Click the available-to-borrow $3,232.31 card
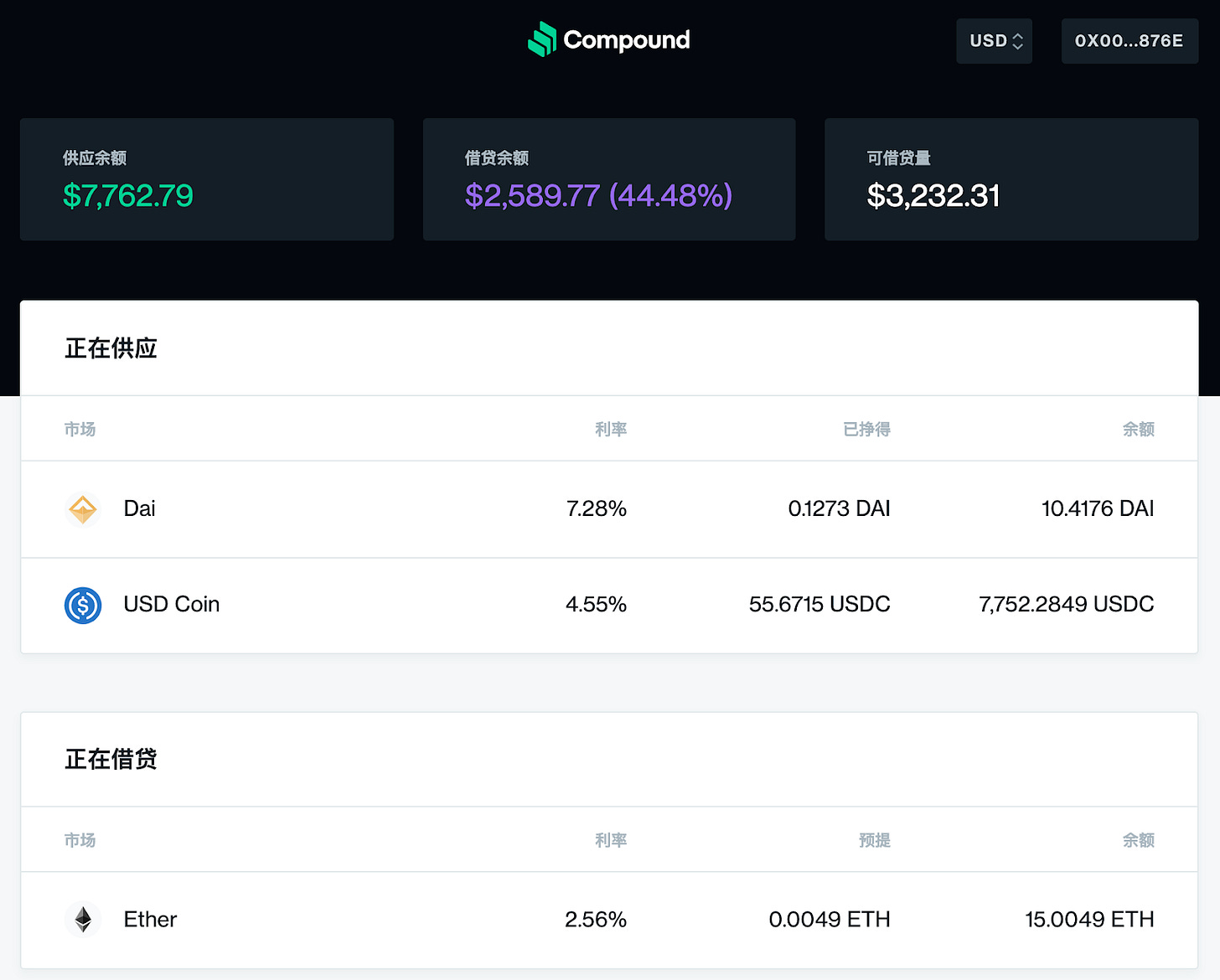1220x980 pixels. point(1011,179)
